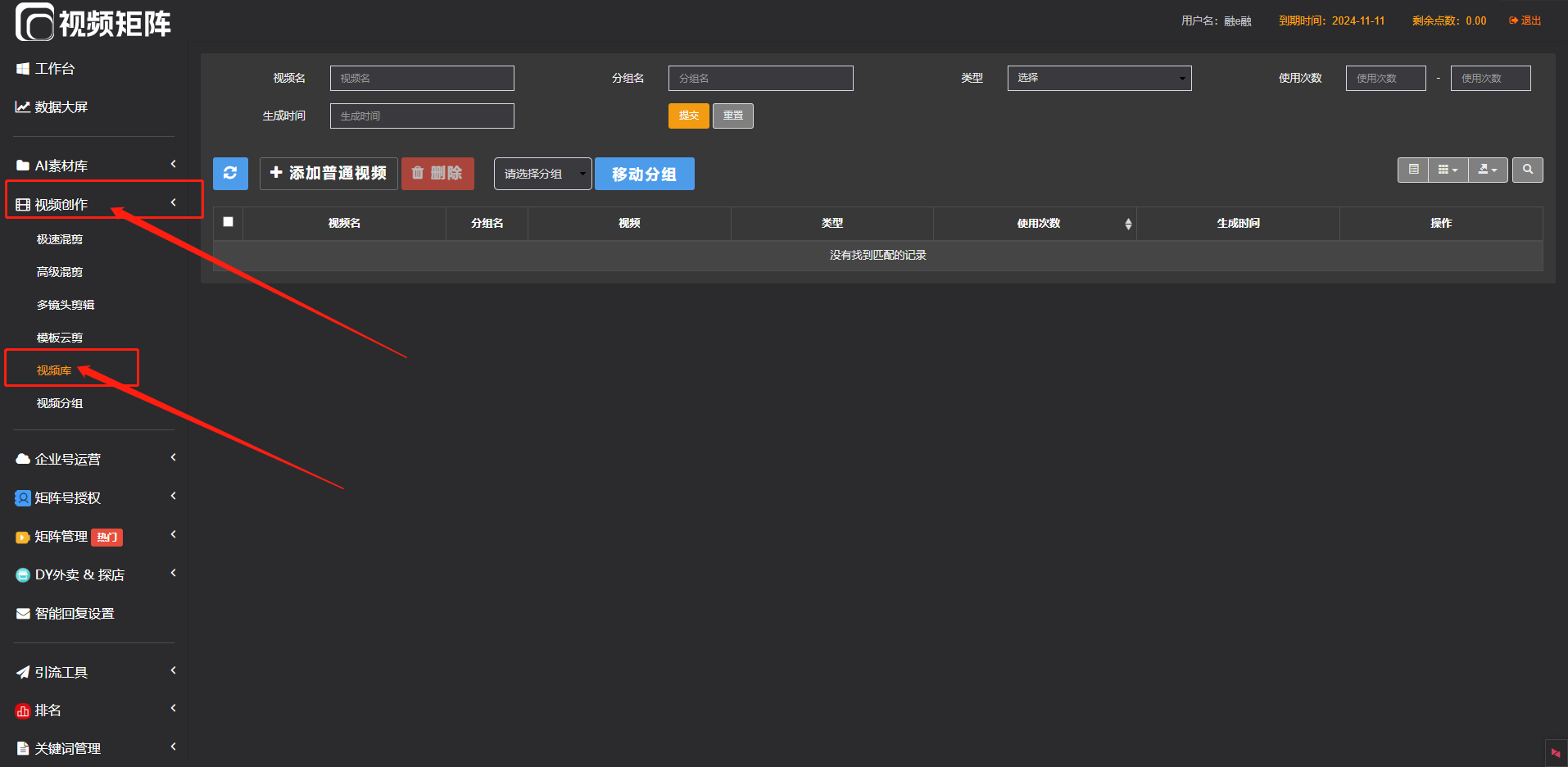Go to 多镜头剪辑 in the sidebar
Screen dimensions: 1568x767
pyautogui.click(x=66, y=305)
